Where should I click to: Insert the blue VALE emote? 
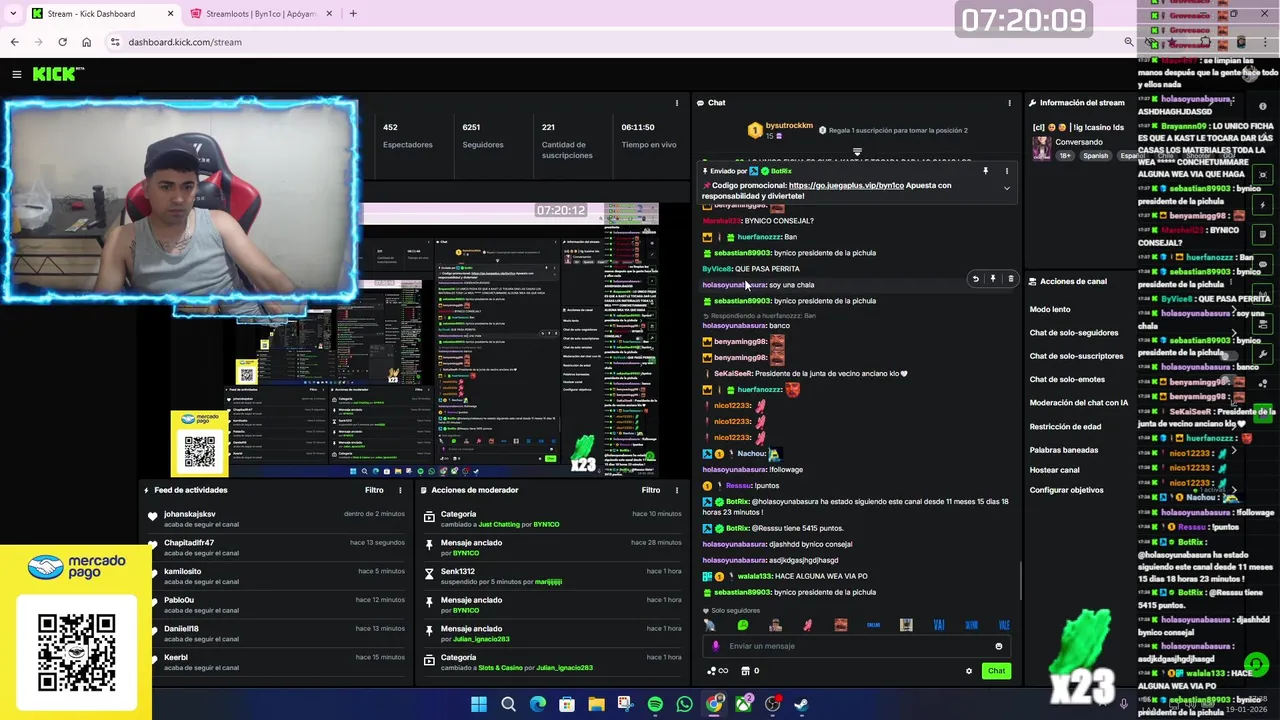1004,625
